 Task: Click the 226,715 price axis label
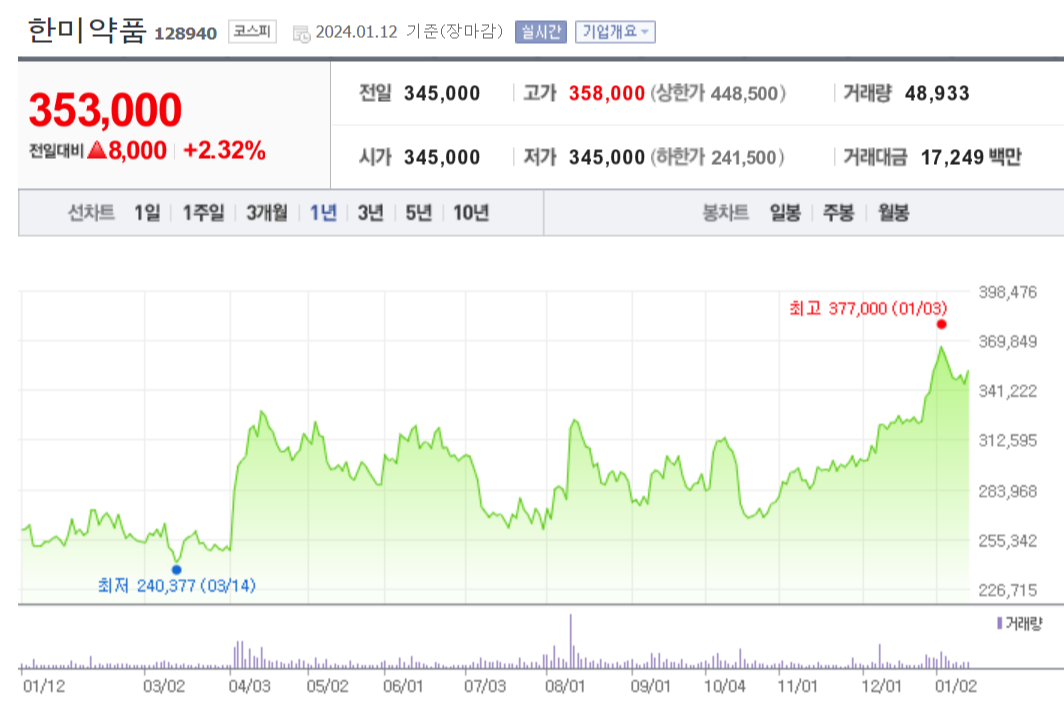1008,590
